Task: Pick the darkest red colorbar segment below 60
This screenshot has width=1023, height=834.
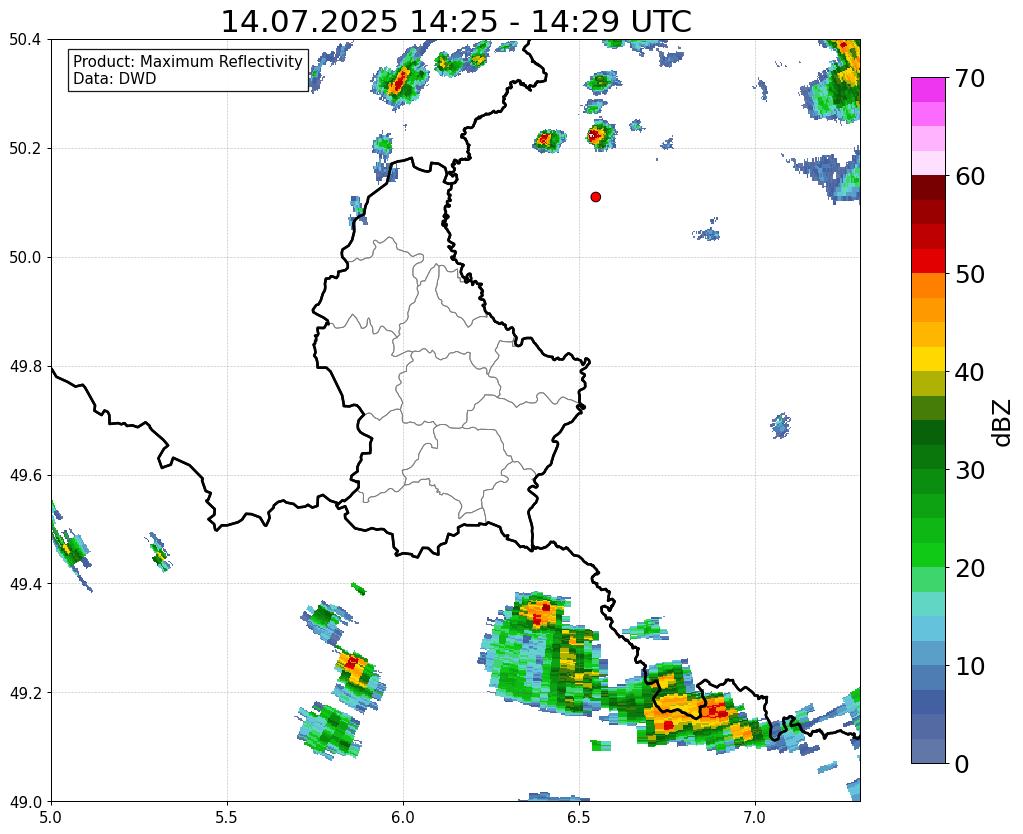Action: 928,188
